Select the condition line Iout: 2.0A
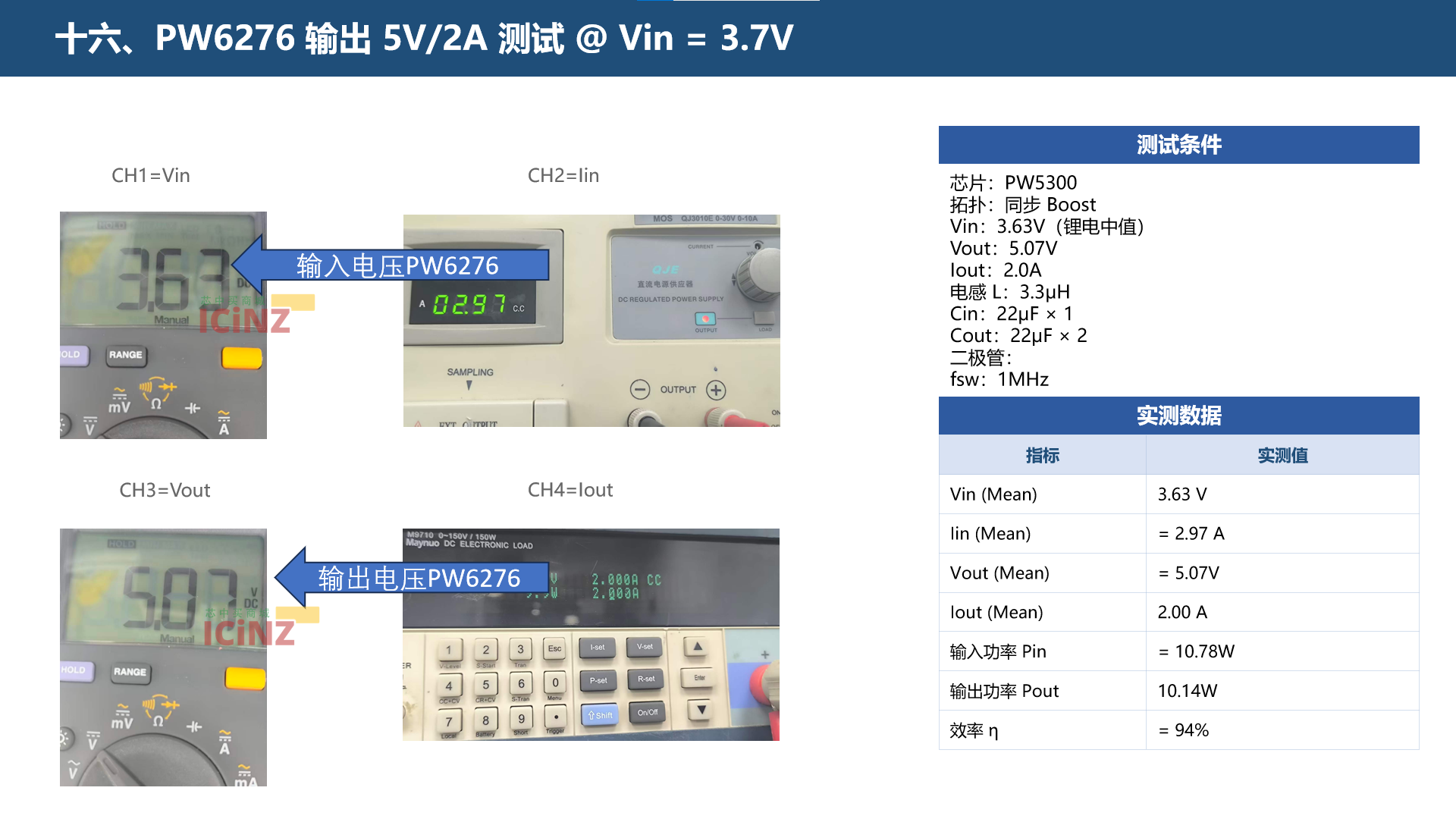Viewport: 1456px width, 819px height. [x=996, y=271]
